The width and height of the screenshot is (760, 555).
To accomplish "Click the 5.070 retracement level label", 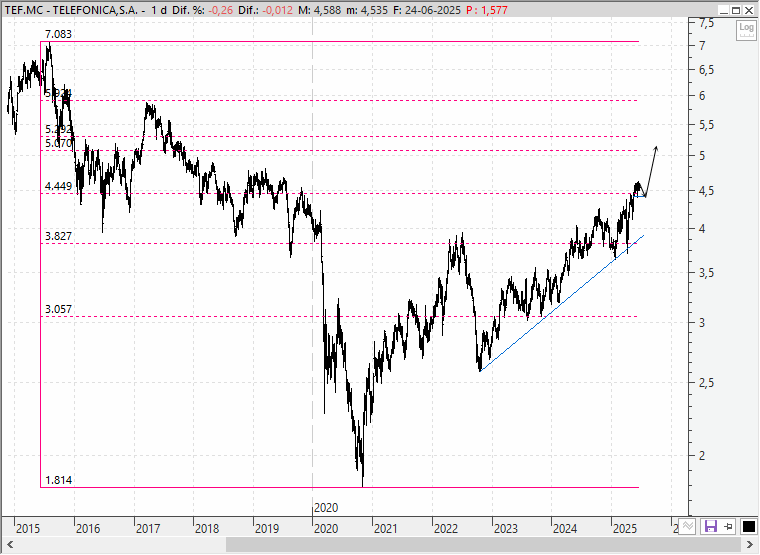I will tap(58, 143).
